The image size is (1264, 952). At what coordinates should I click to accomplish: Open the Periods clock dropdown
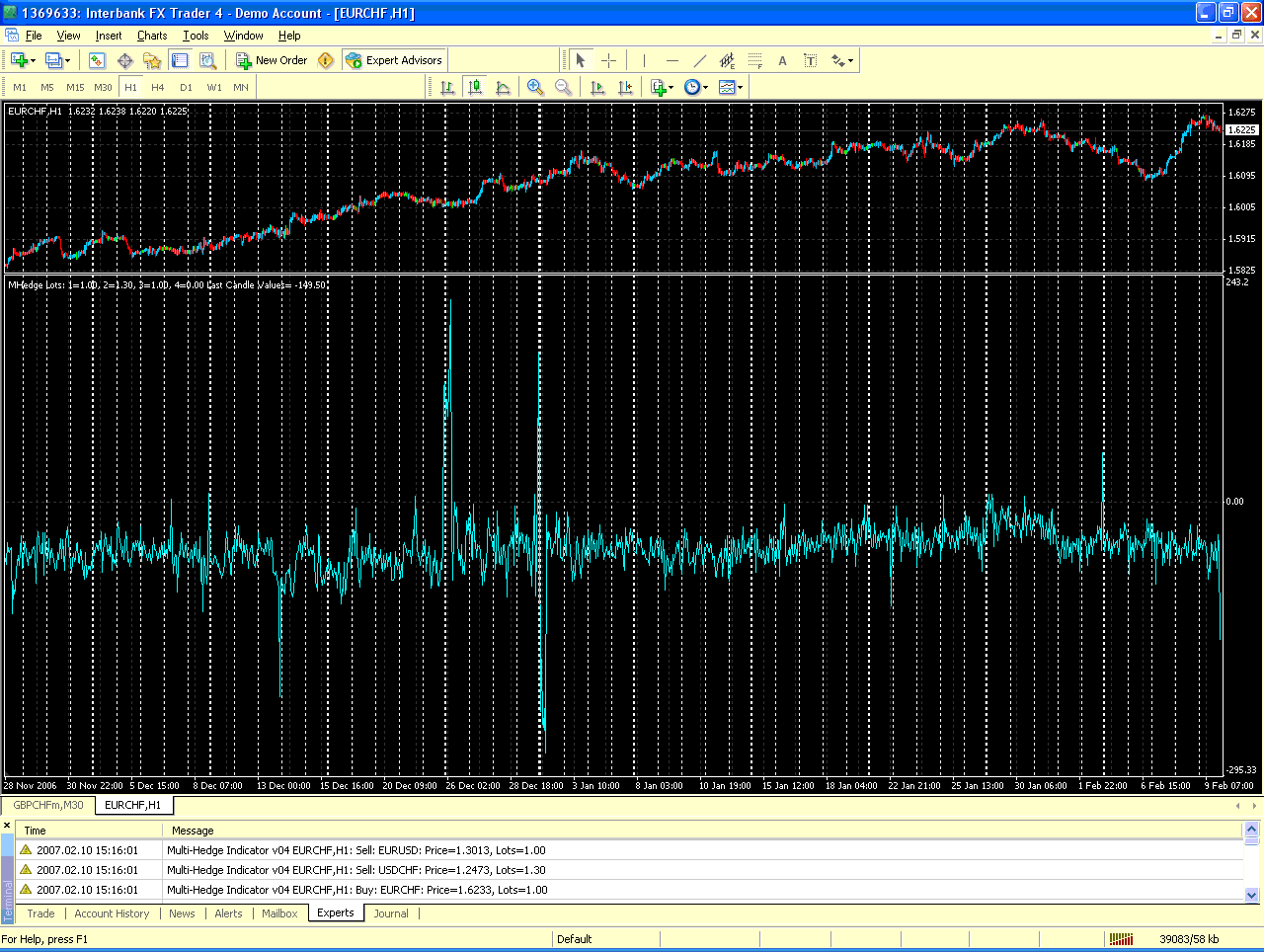pyautogui.click(x=694, y=87)
